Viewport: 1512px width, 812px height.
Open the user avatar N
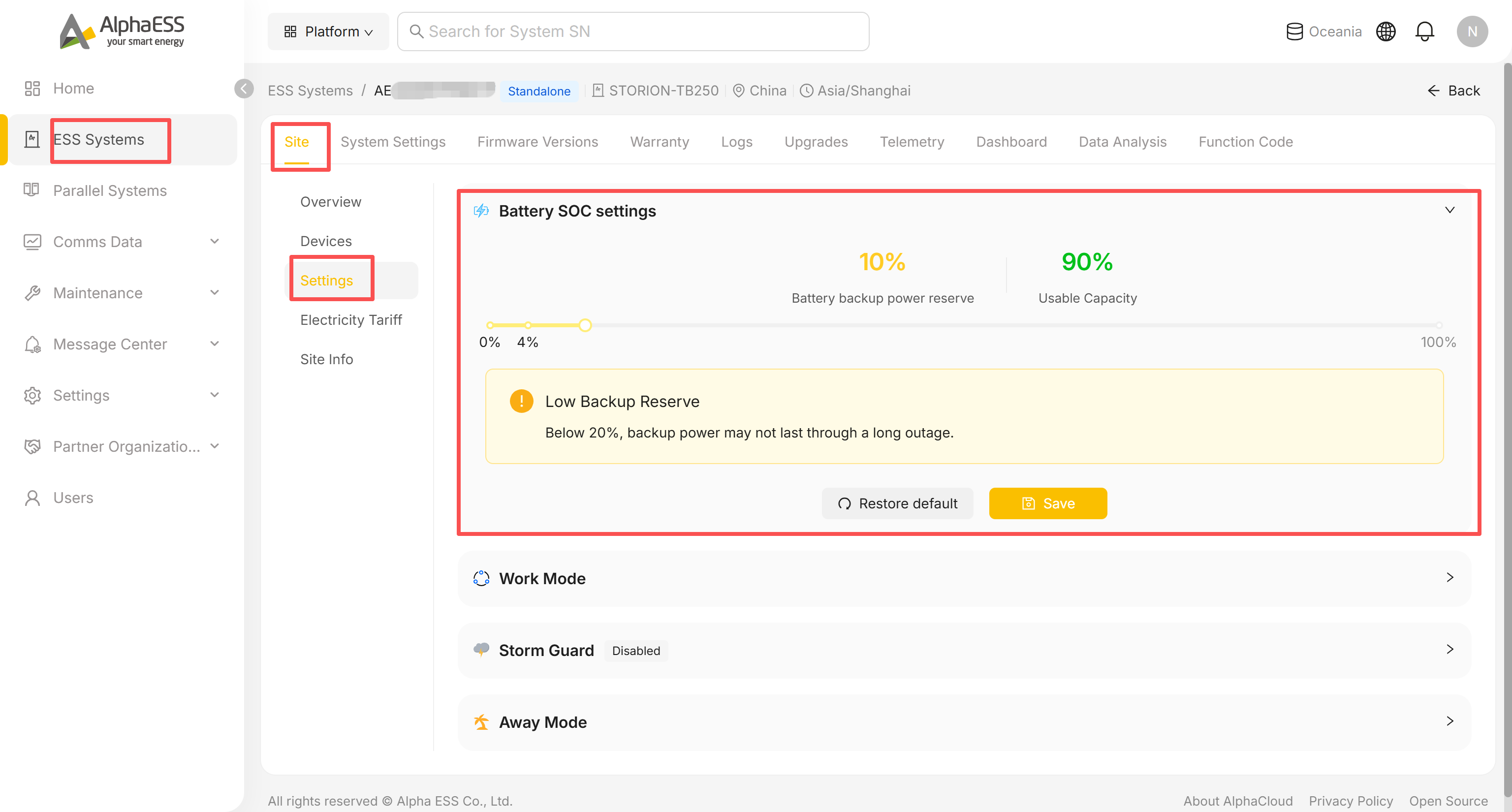[x=1472, y=31]
